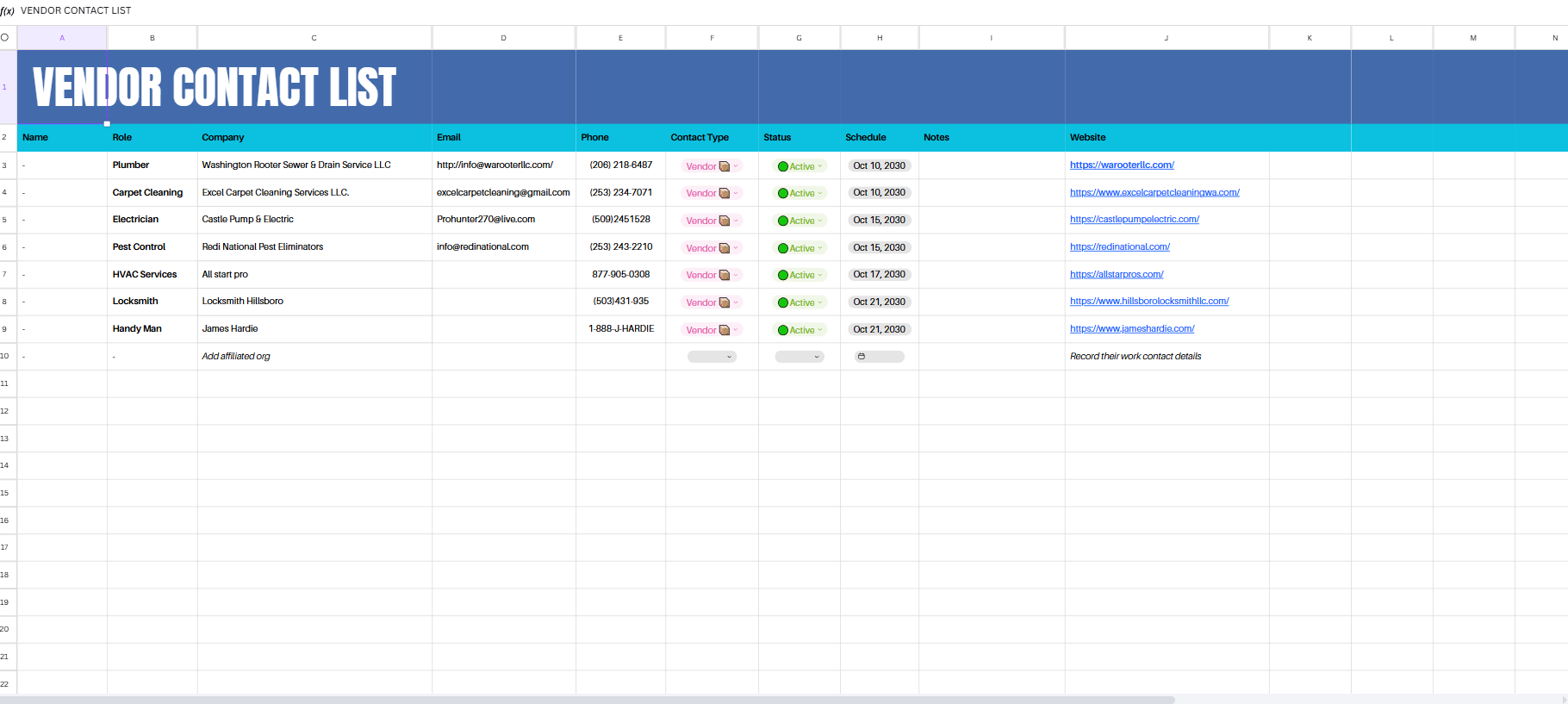Open Contact Type dropdown for HVAC Services row
The image size is (1568, 704).
[712, 275]
